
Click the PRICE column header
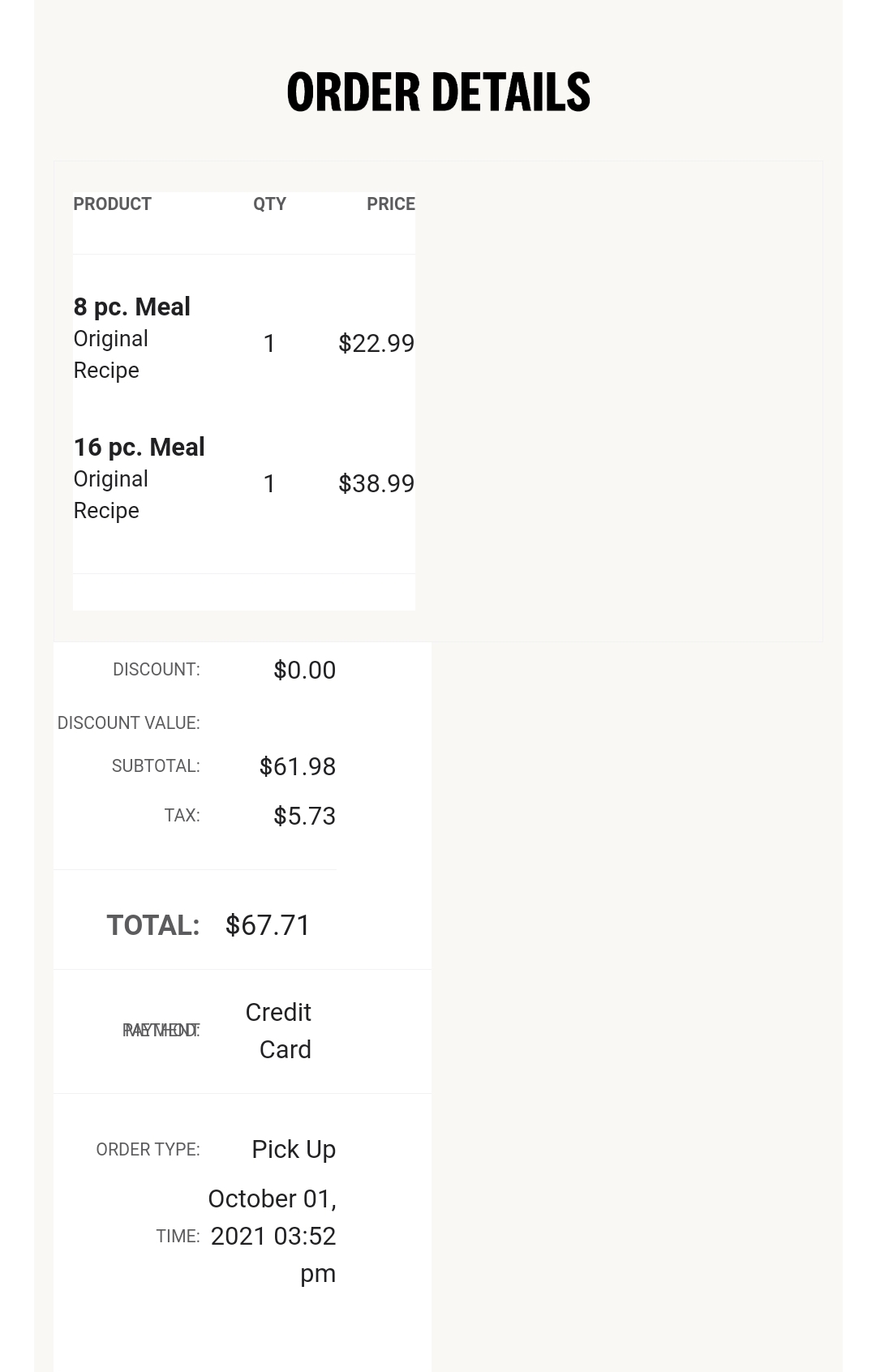pos(390,204)
